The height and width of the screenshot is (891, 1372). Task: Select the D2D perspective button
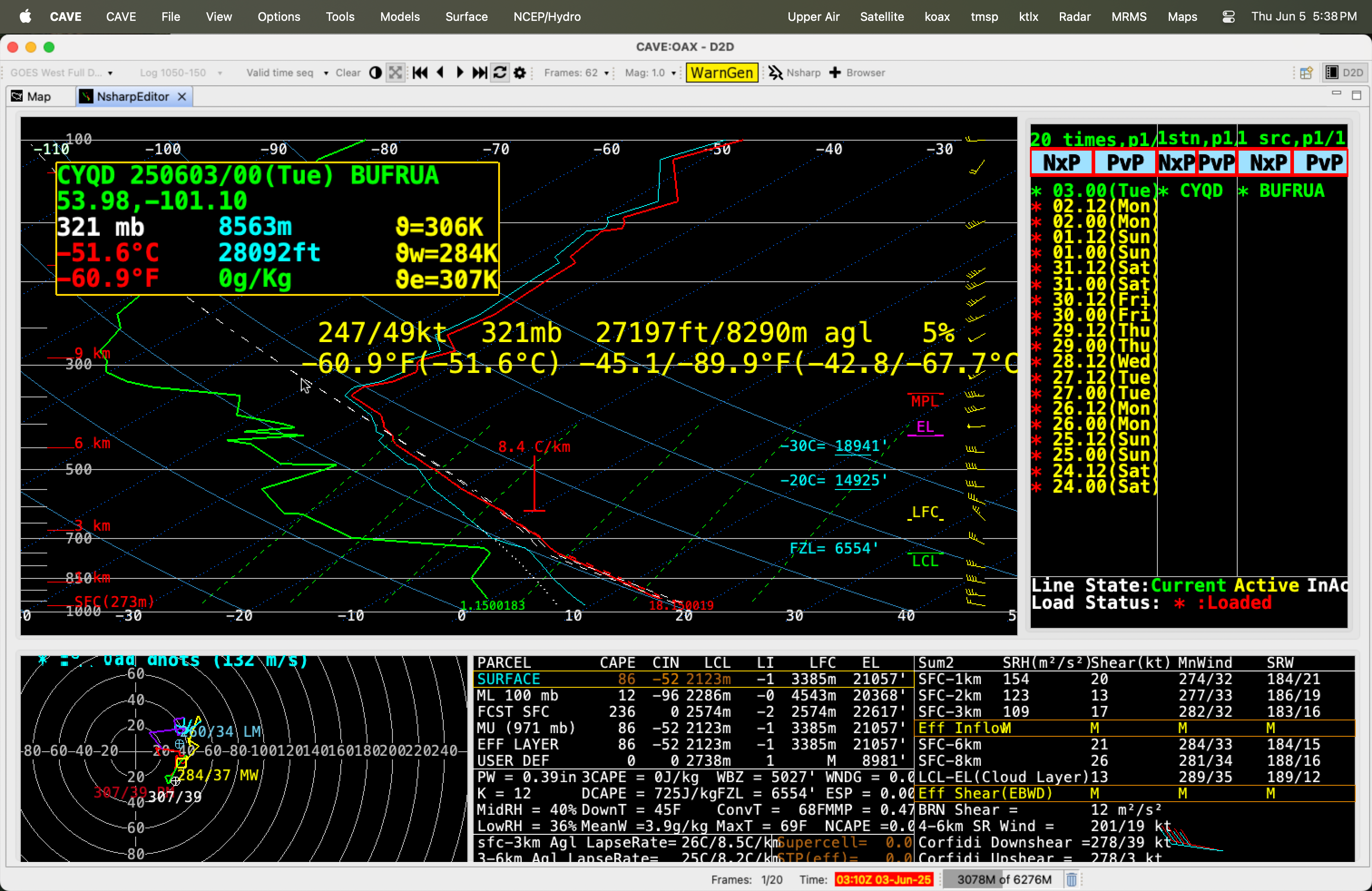1346,73
